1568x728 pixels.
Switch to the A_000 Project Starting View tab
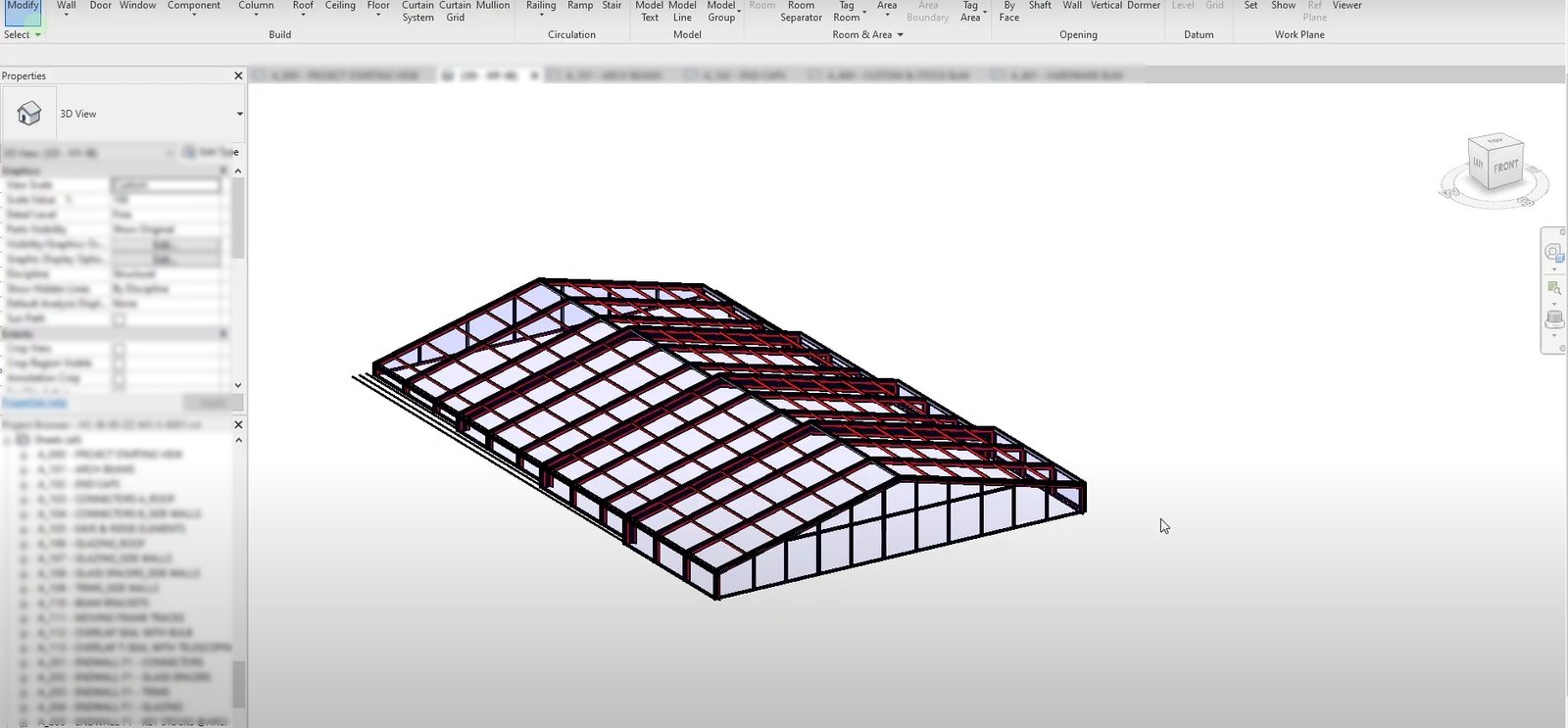pyautogui.click(x=344, y=75)
